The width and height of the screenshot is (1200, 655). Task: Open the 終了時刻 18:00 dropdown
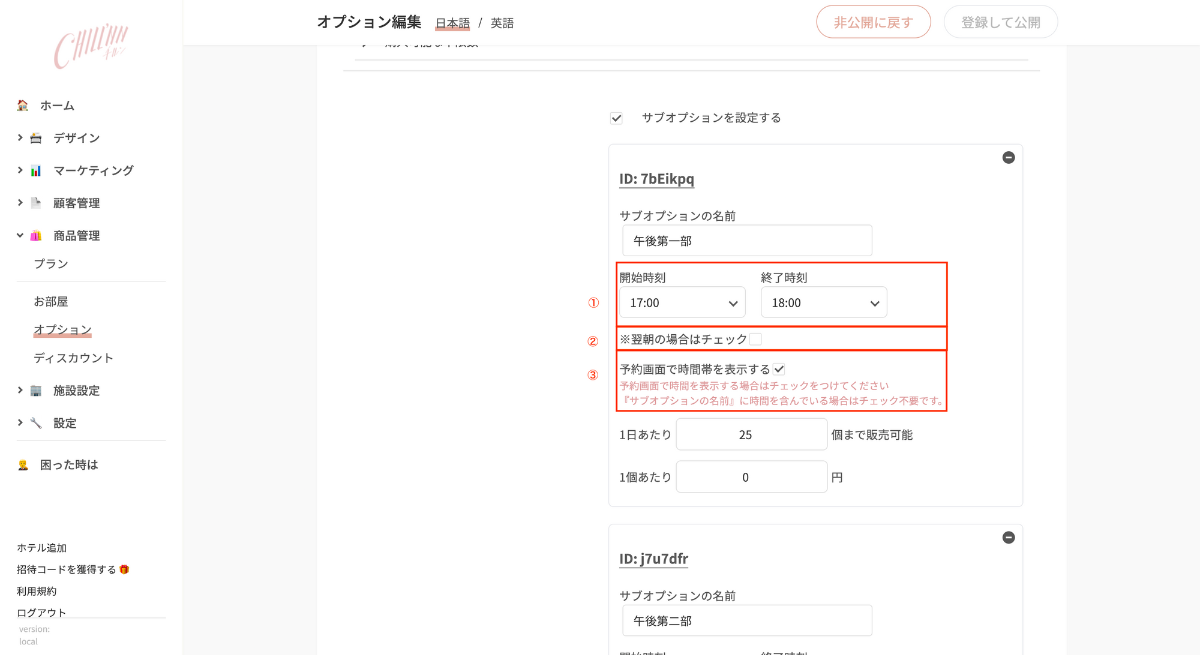tap(824, 302)
